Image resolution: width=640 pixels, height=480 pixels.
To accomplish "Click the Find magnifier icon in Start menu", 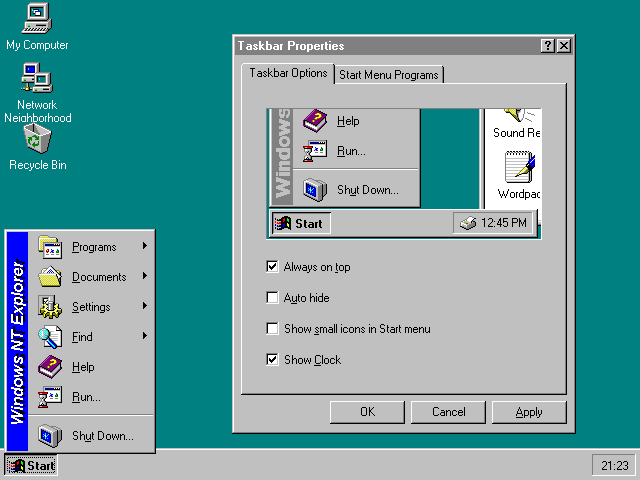I will tap(50, 337).
